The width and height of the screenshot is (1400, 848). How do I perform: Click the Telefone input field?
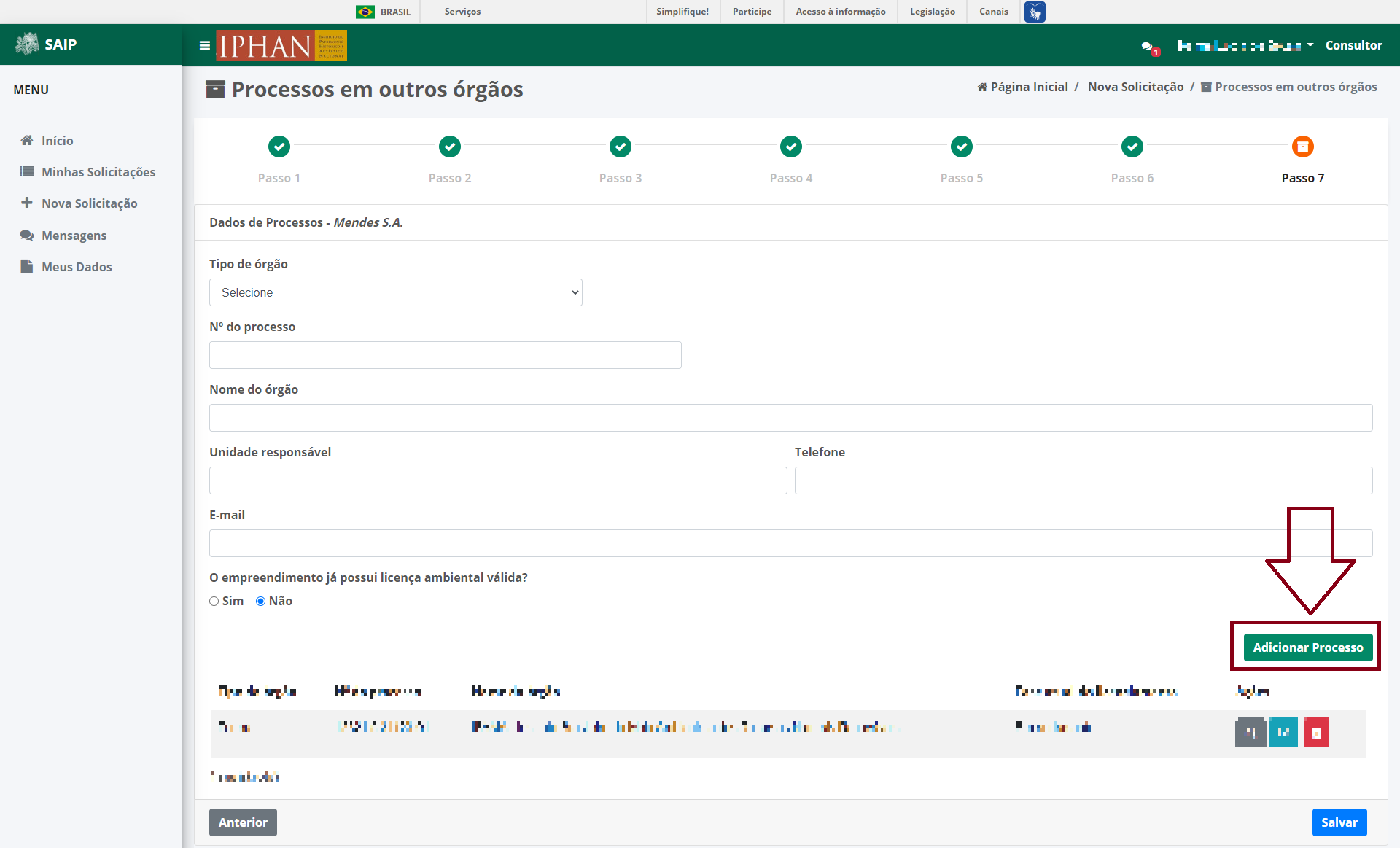point(1084,481)
